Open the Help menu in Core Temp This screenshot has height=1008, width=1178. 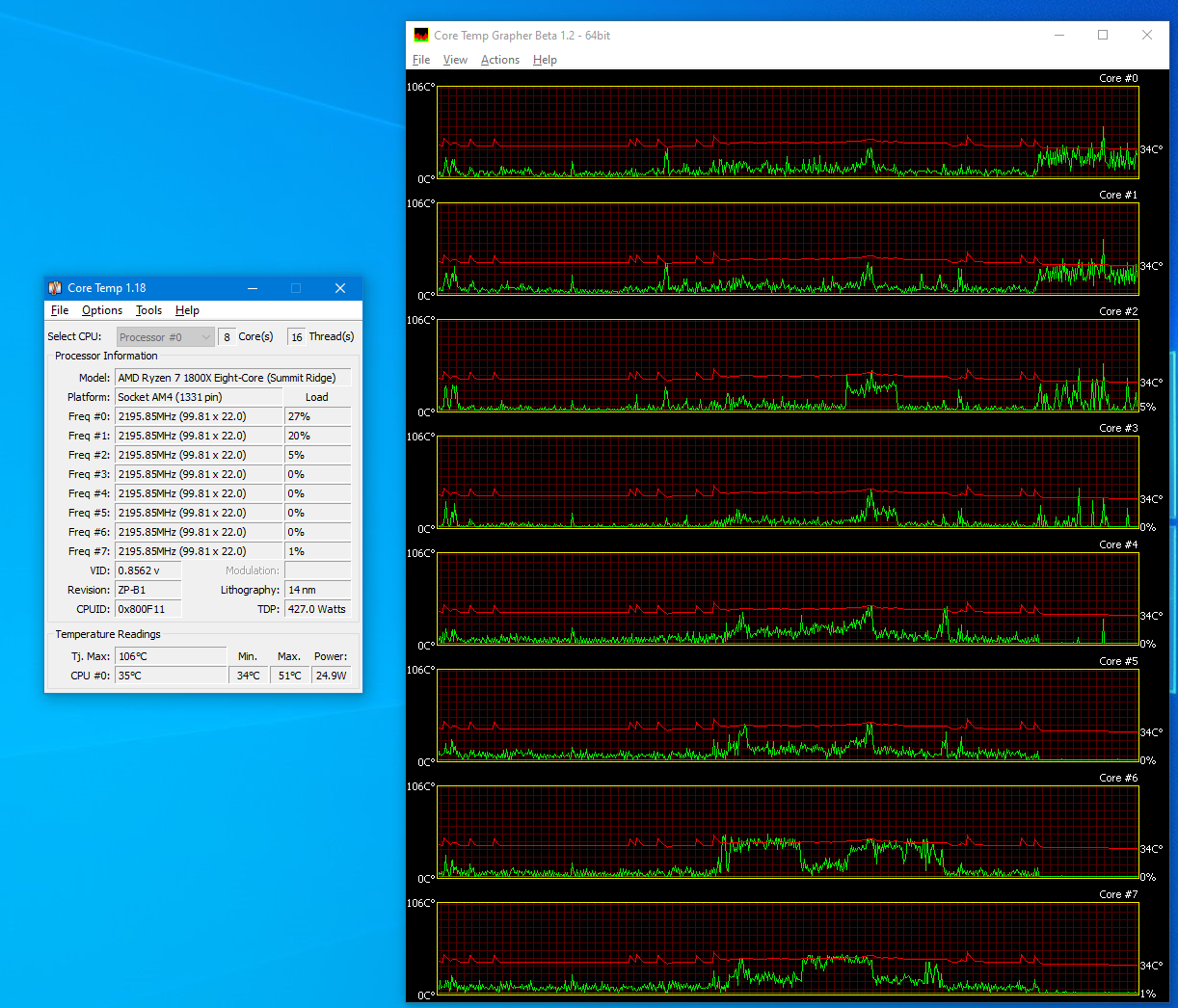click(187, 310)
